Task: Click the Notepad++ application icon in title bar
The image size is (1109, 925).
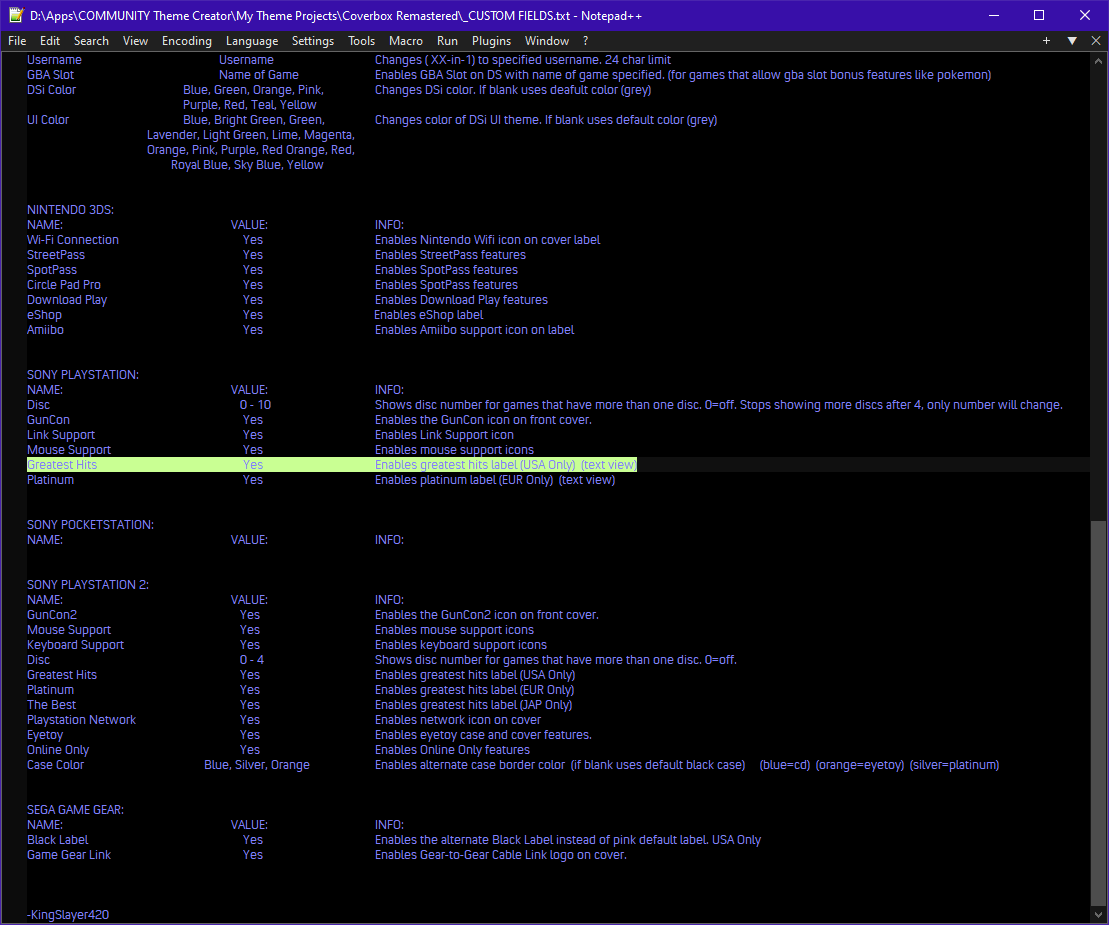Action: coord(16,15)
